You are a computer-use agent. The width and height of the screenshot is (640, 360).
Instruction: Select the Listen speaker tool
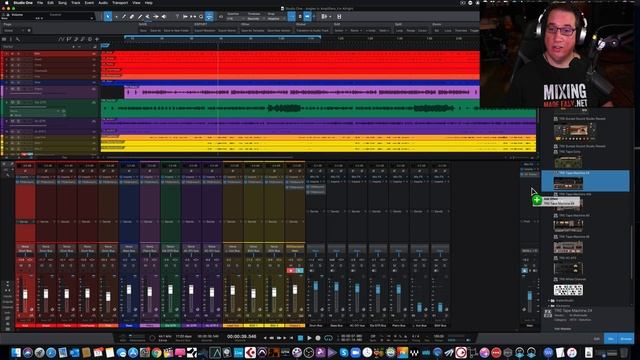164,17
